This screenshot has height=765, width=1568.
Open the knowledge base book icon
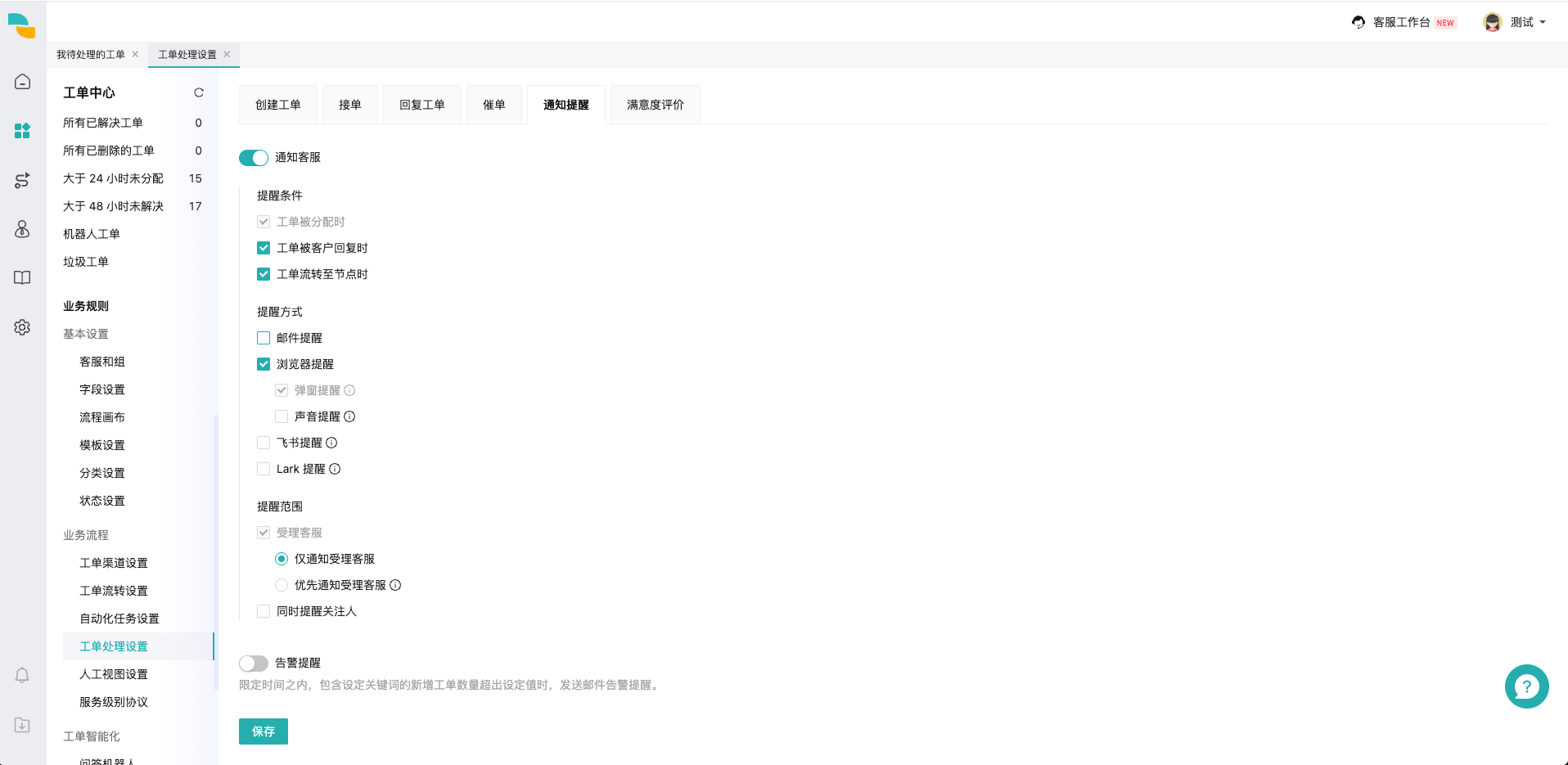22,278
